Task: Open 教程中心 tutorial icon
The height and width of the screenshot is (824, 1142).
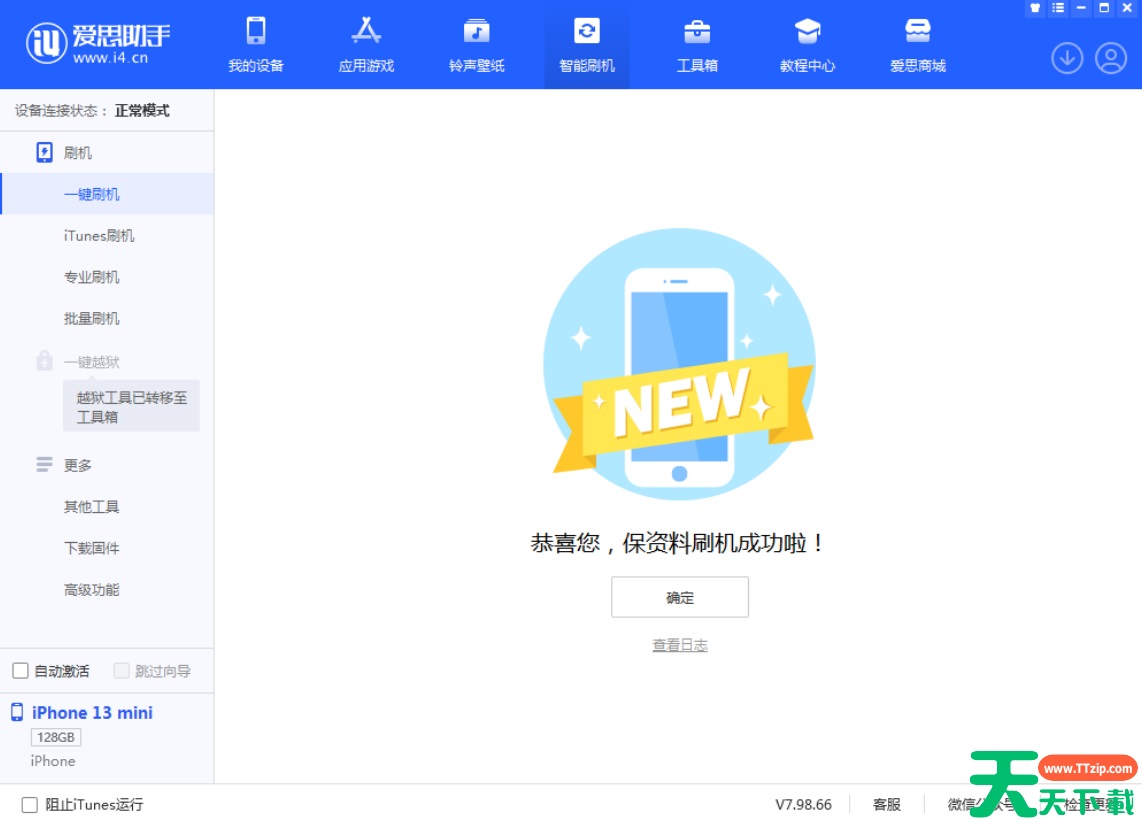Action: pos(807,32)
